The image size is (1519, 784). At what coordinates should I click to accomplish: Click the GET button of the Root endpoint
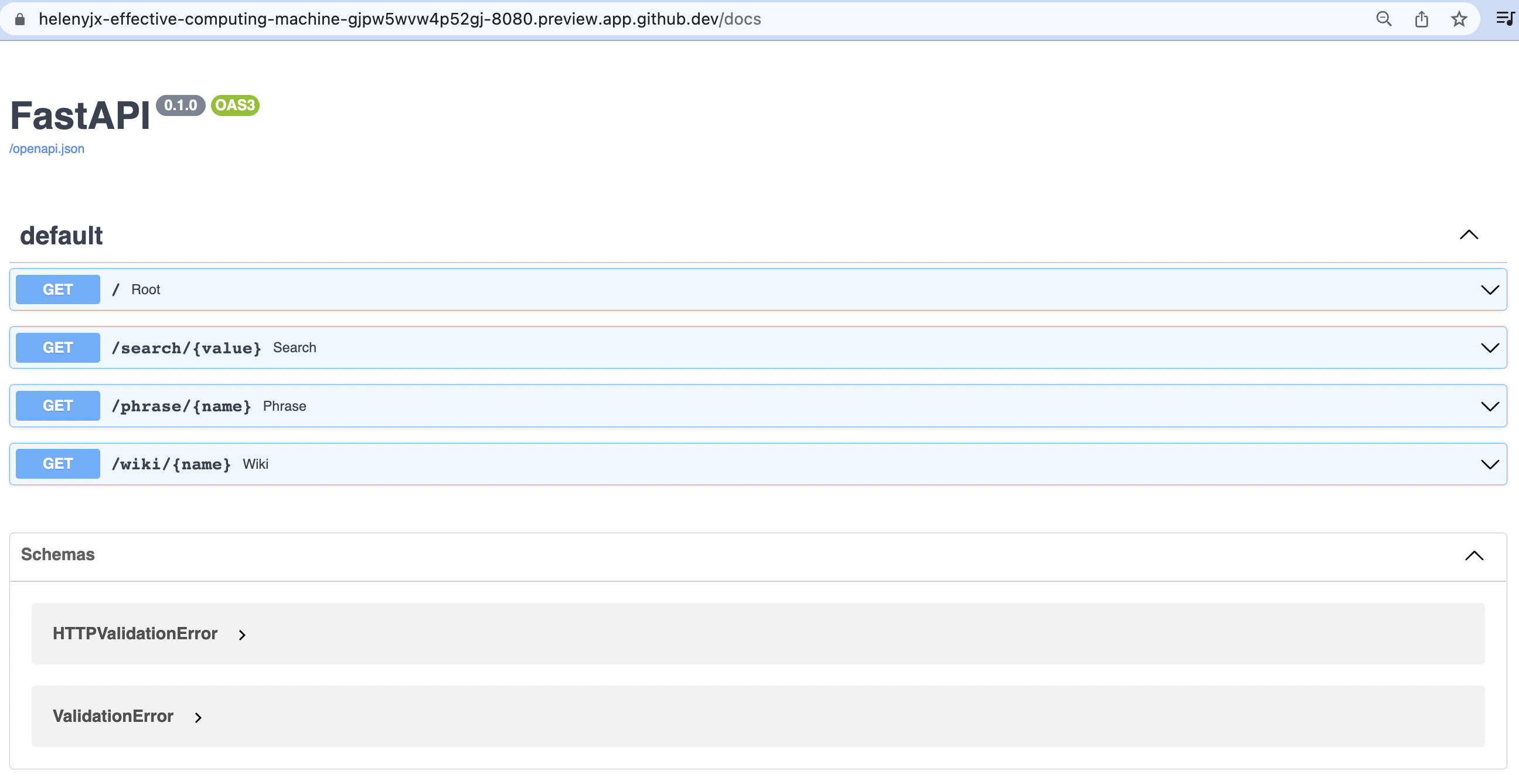point(58,289)
